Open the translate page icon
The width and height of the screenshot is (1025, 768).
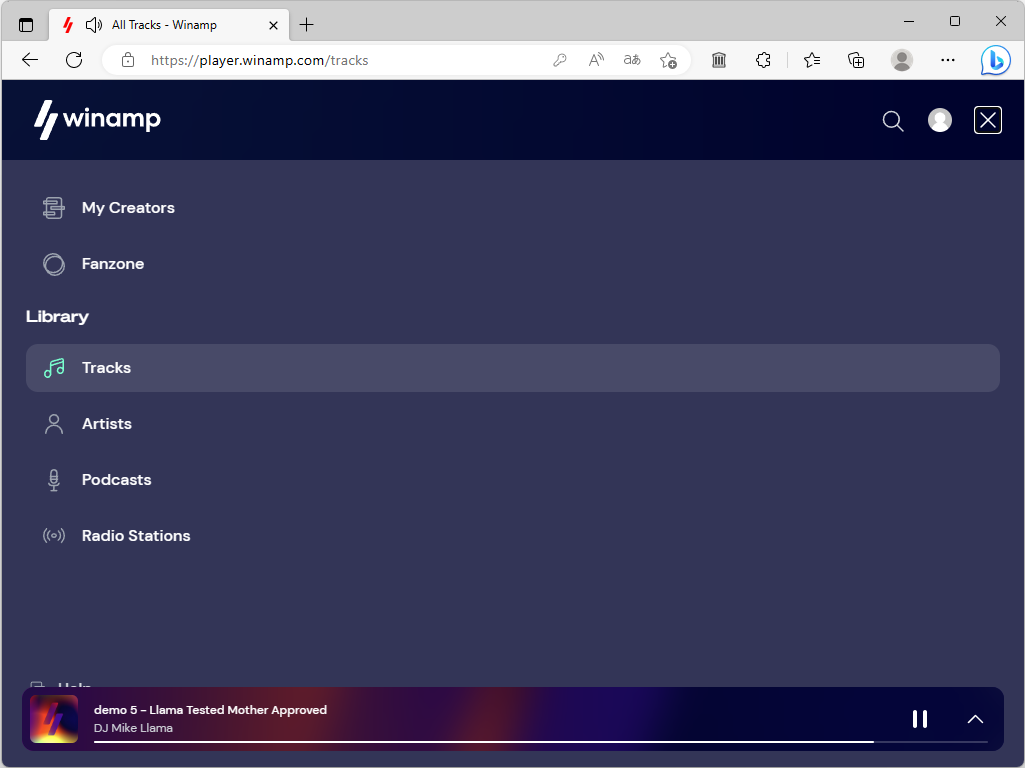click(631, 60)
